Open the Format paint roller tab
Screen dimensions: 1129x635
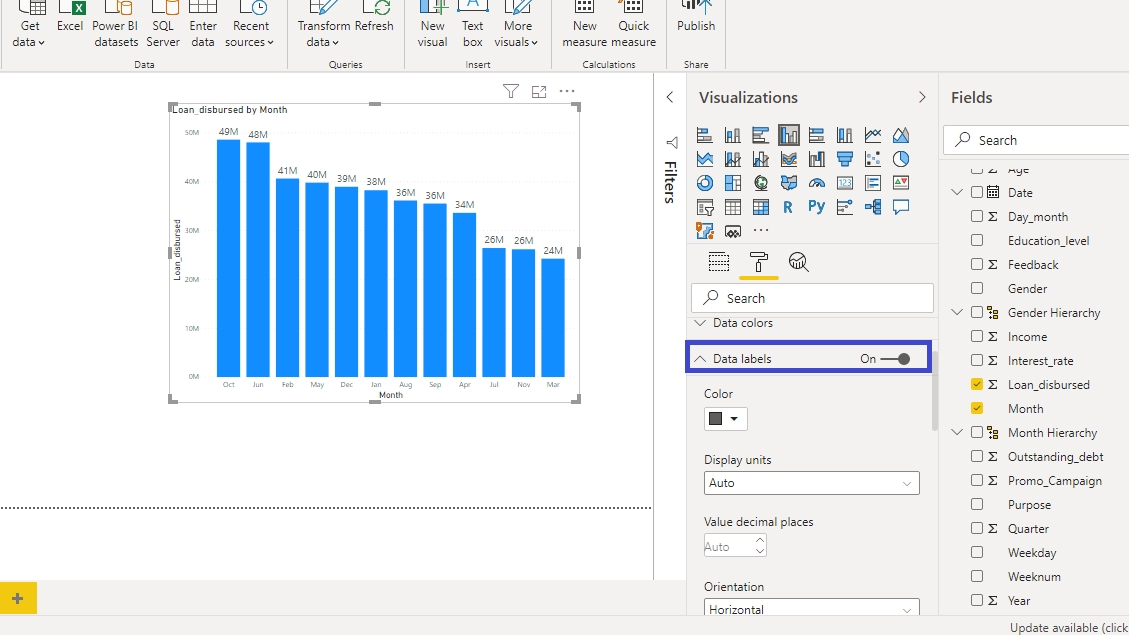(x=759, y=263)
